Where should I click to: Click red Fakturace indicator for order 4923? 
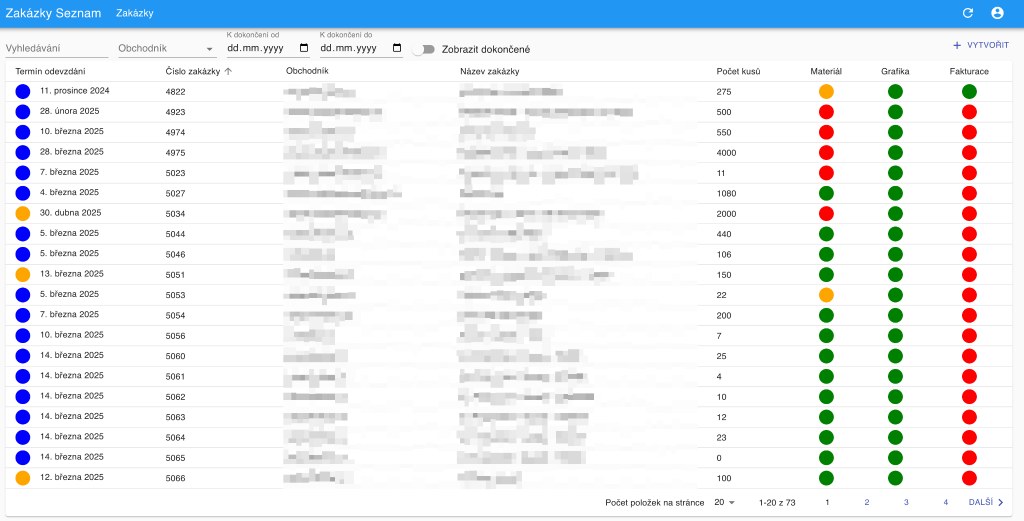point(969,112)
